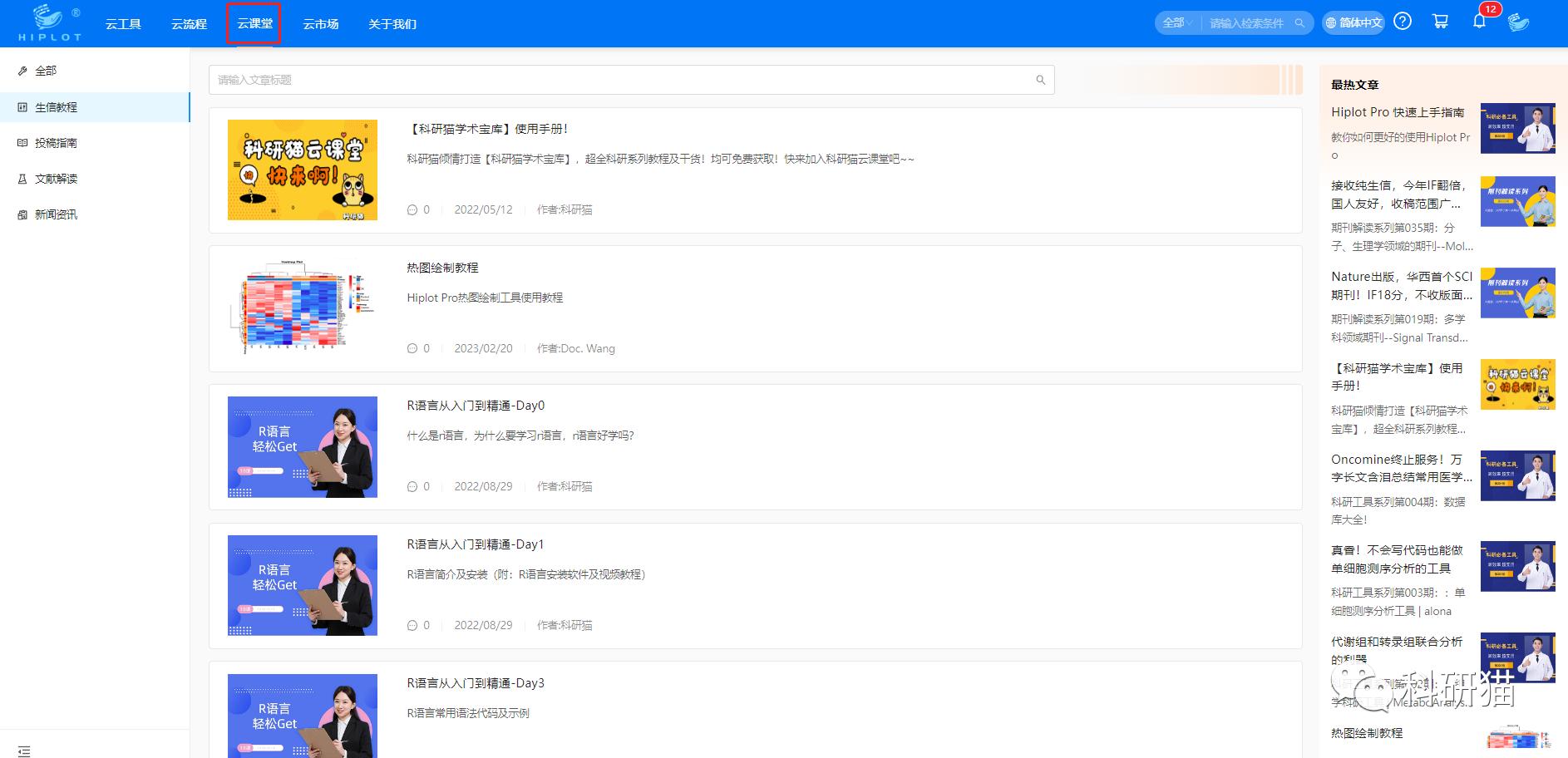
Task: Switch to the 云流程 tab
Action: (188, 24)
